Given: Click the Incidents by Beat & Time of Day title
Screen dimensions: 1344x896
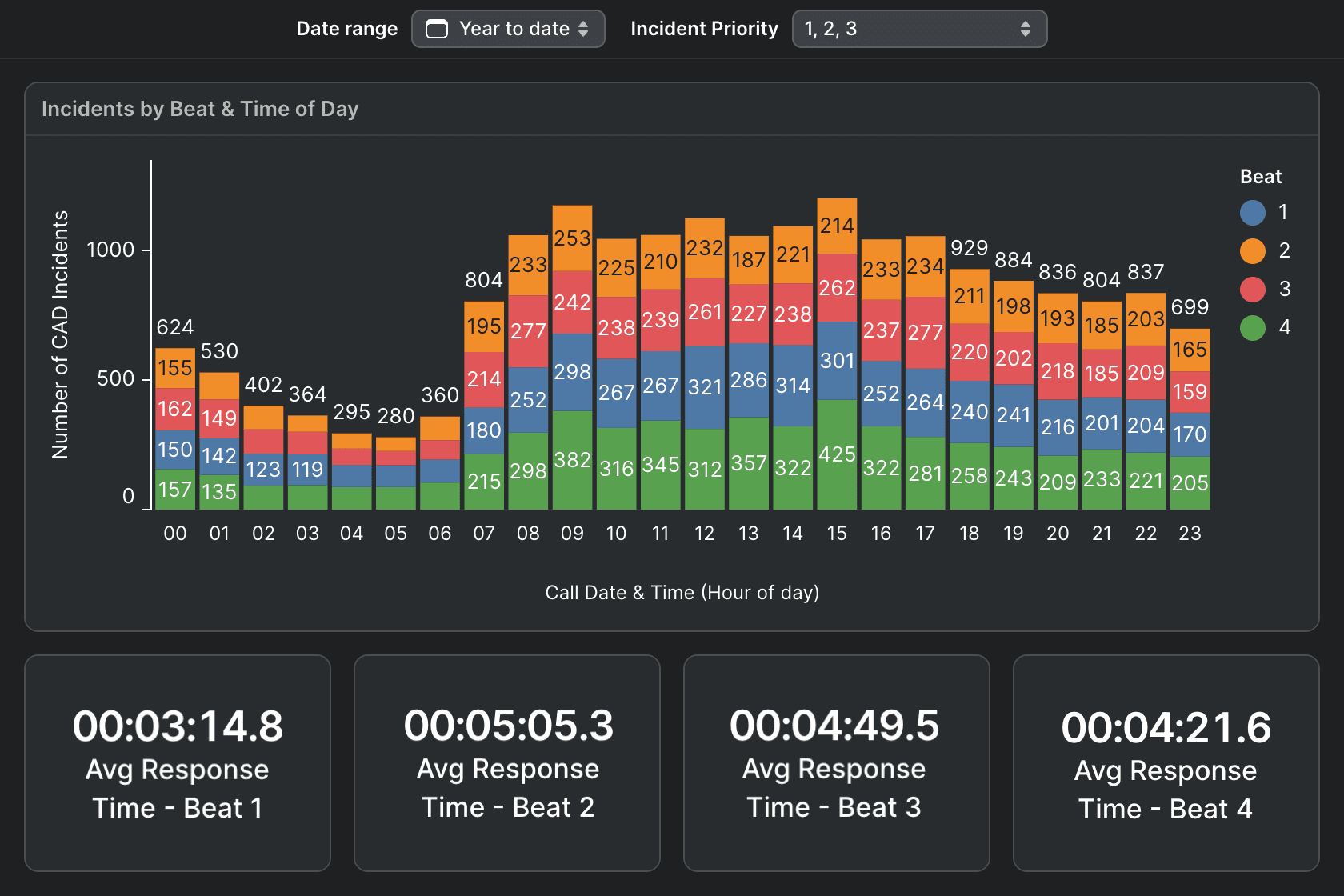Looking at the screenshot, I should pos(200,109).
